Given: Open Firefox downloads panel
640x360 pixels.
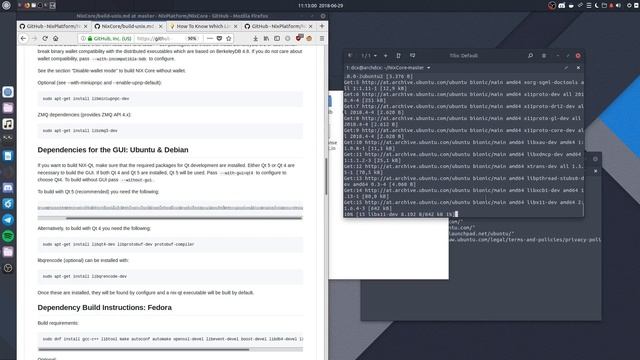Looking at the screenshot, I should pyautogui.click(x=256, y=38).
